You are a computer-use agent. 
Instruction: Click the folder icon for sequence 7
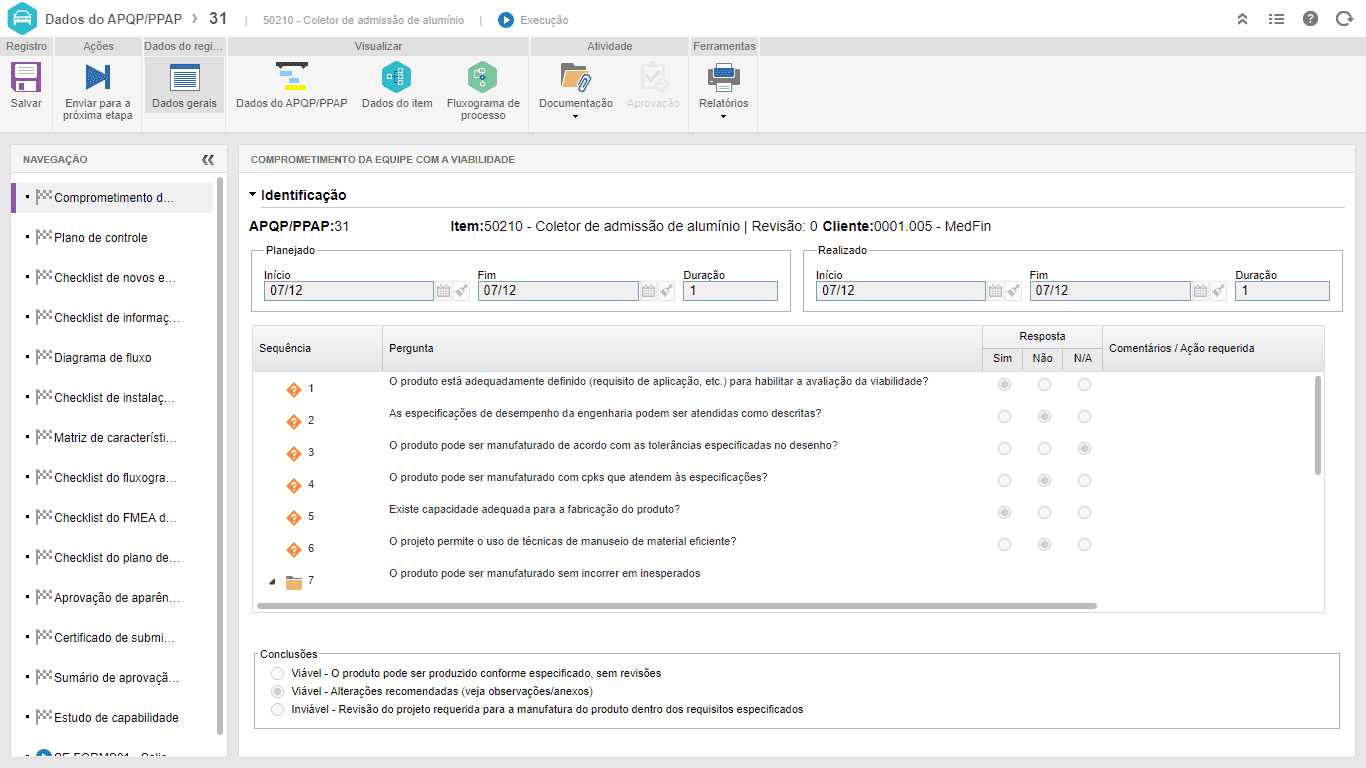coord(294,582)
